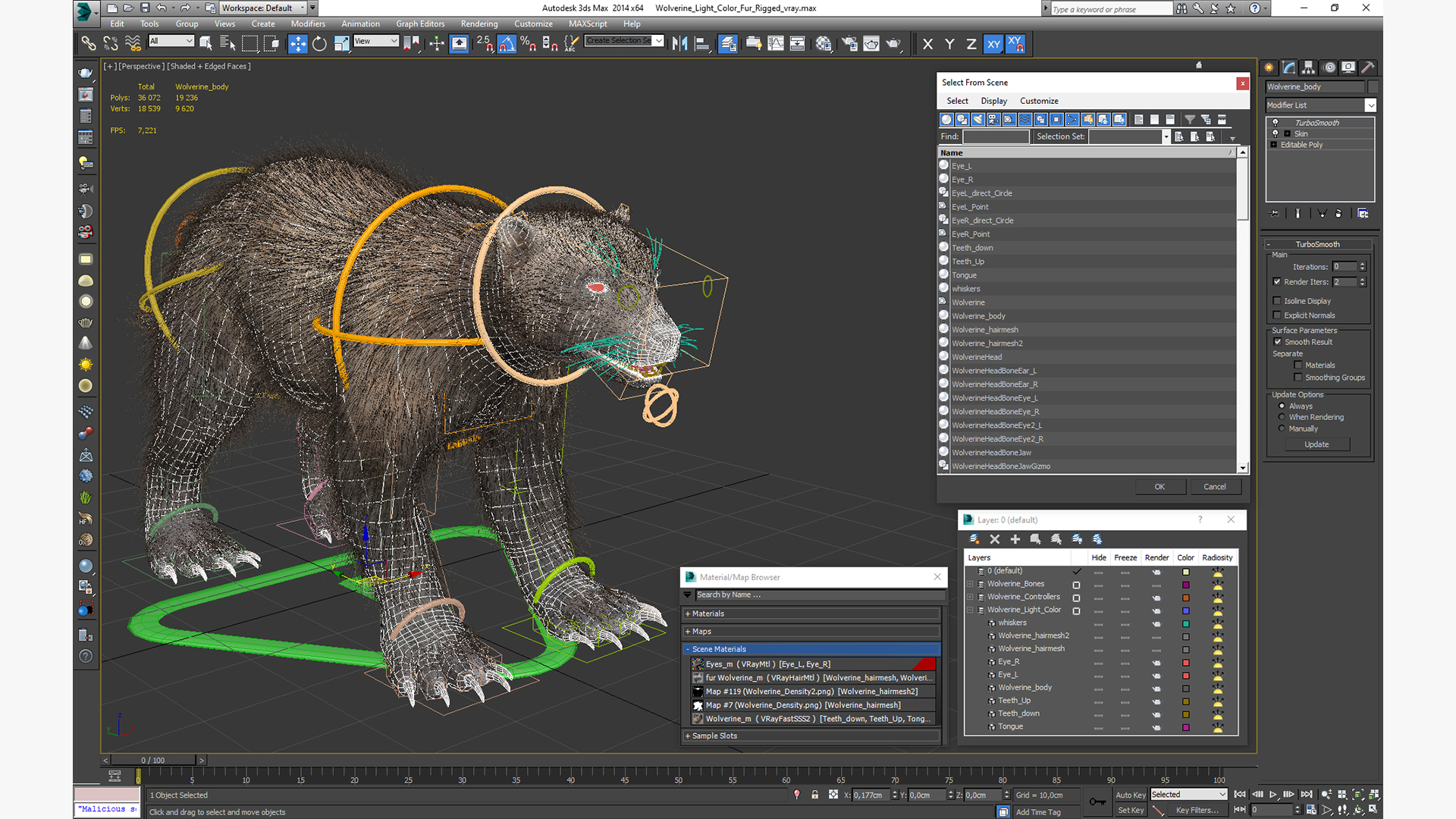Viewport: 1456px width, 819px height.
Task: Click color swatch of Wolverine_Bones layer
Action: tap(1185, 585)
